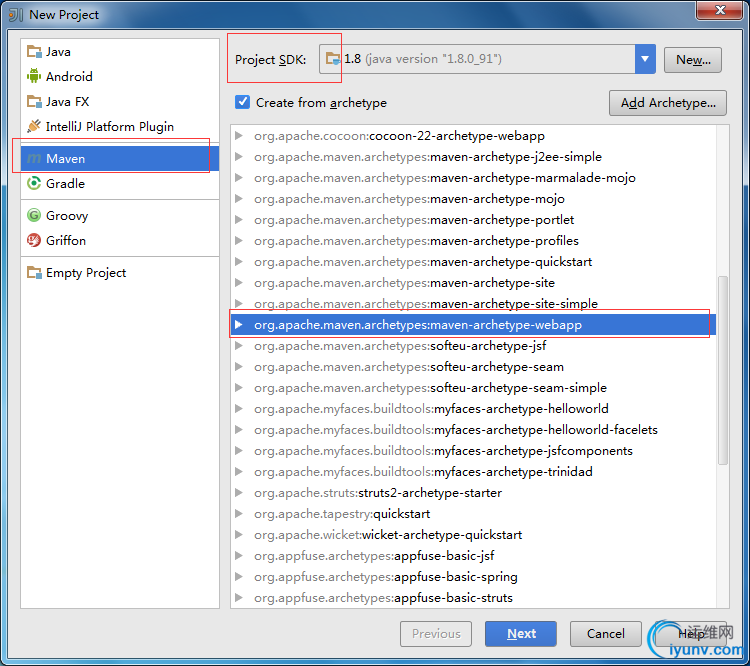This screenshot has width=750, height=666.
Task: Click the Previous button
Action: tap(436, 634)
